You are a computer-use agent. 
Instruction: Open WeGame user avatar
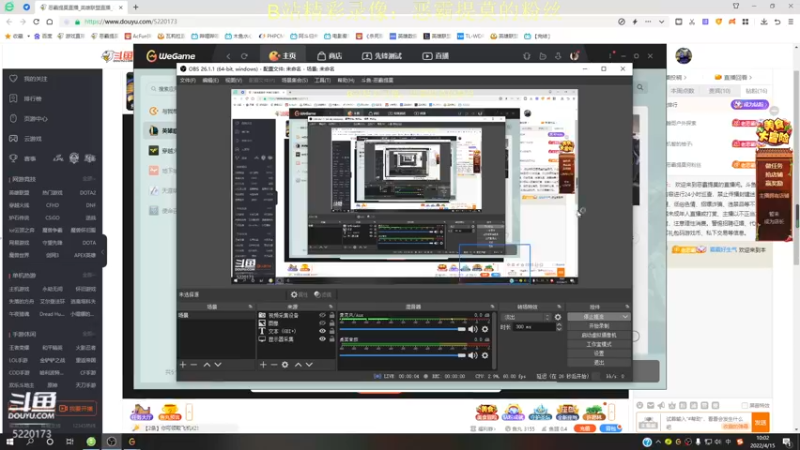pyautogui.click(x=574, y=56)
